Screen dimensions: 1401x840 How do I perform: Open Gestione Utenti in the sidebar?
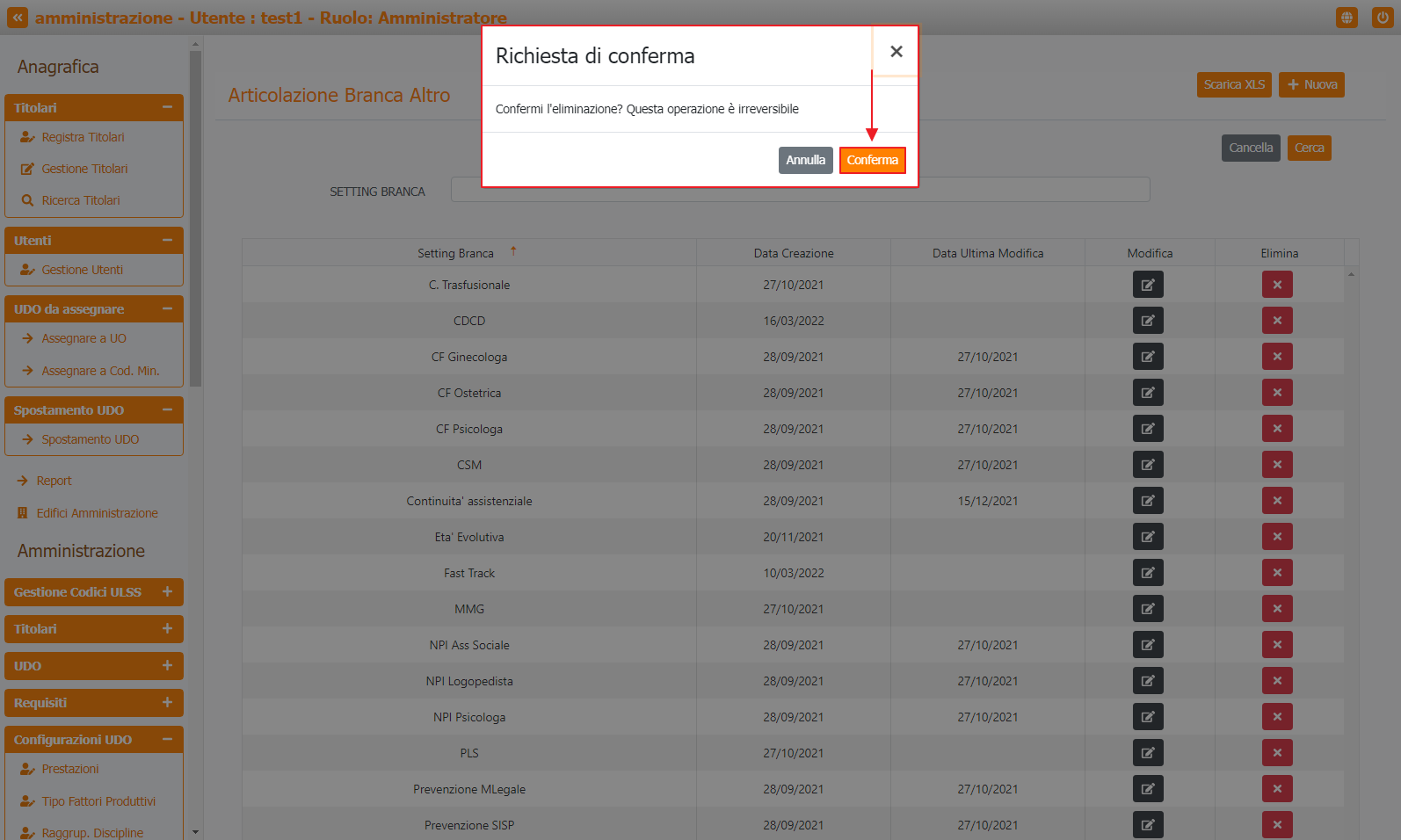82,270
